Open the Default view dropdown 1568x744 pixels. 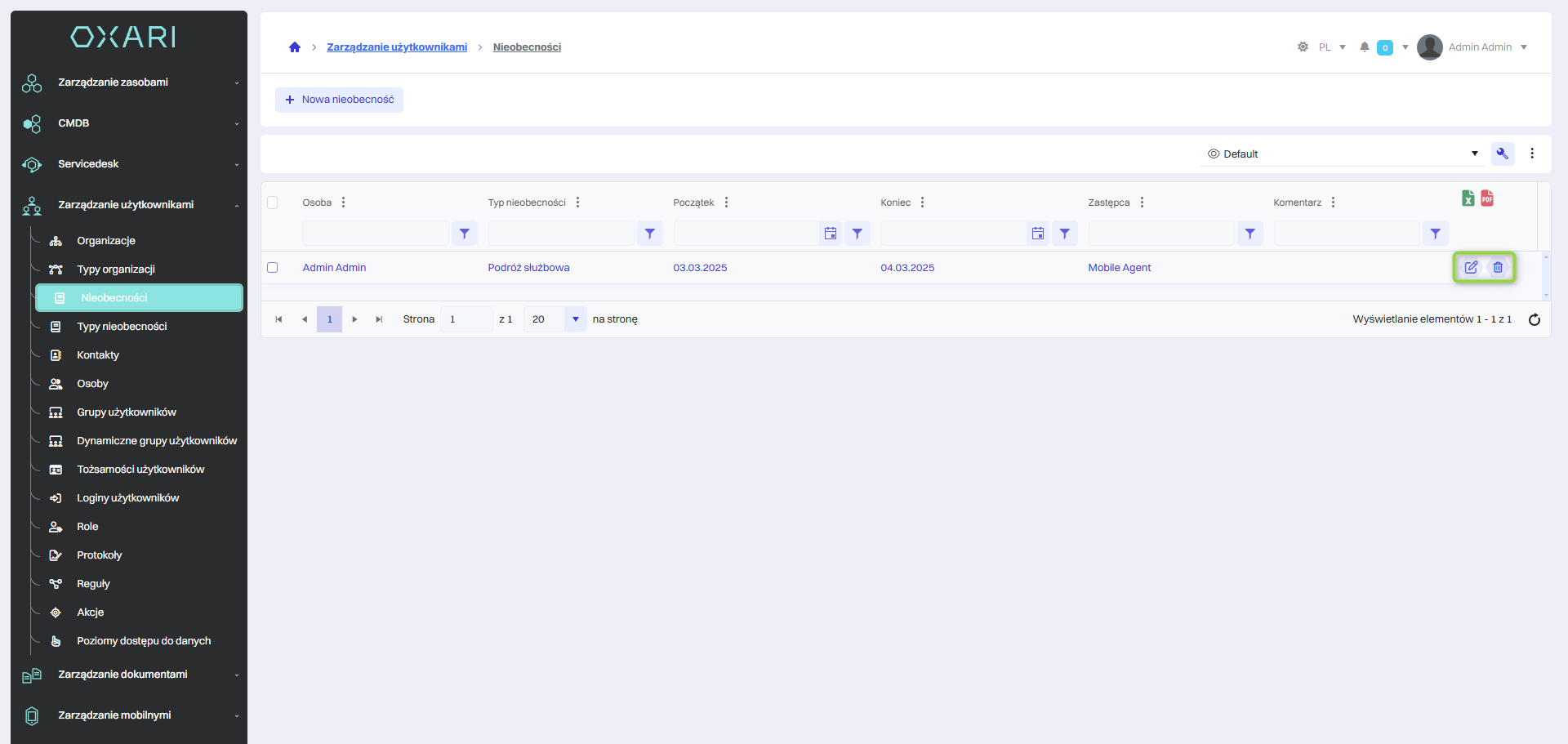1339,154
